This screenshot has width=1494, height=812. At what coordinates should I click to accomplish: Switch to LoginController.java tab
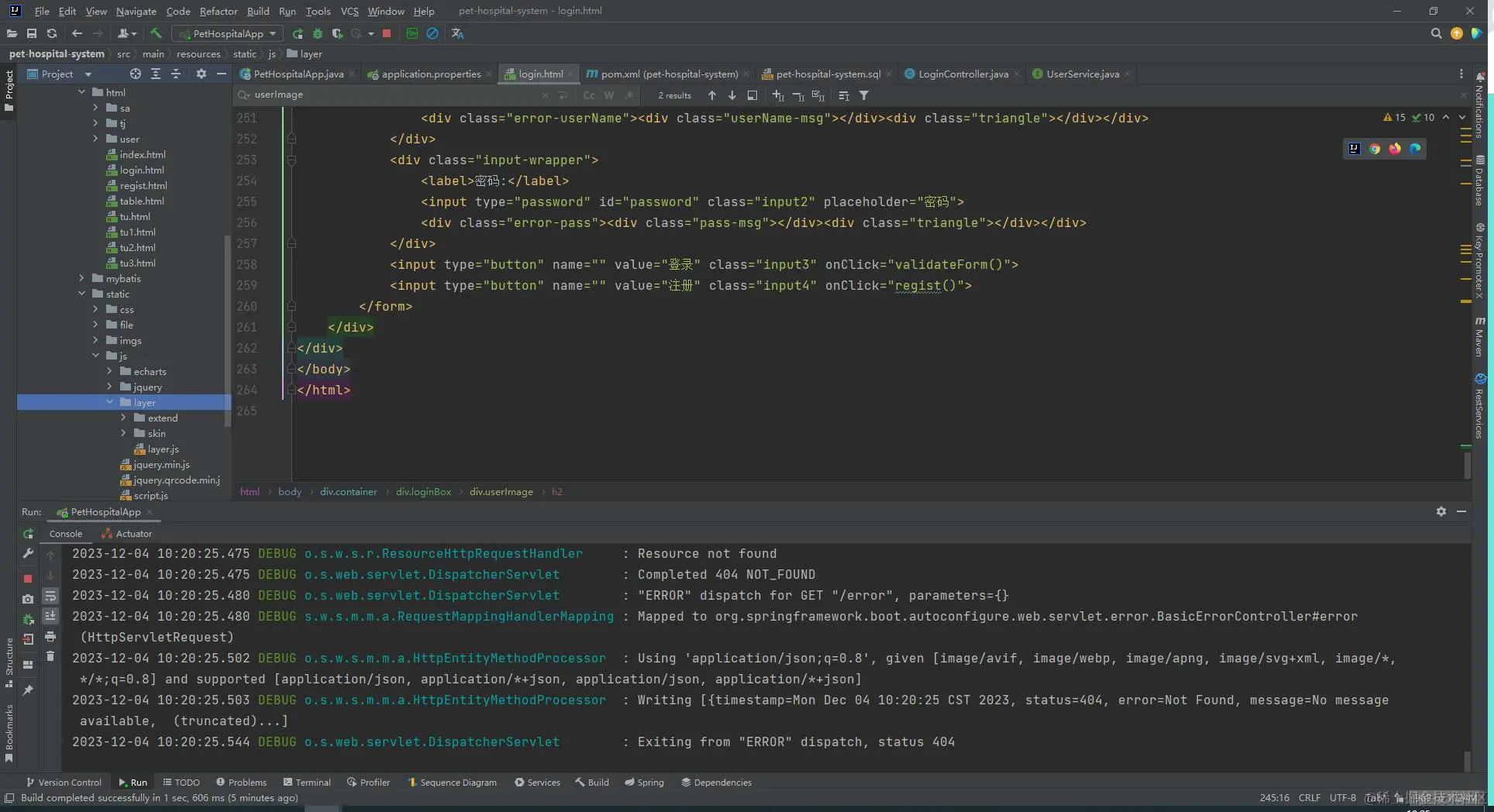point(963,74)
